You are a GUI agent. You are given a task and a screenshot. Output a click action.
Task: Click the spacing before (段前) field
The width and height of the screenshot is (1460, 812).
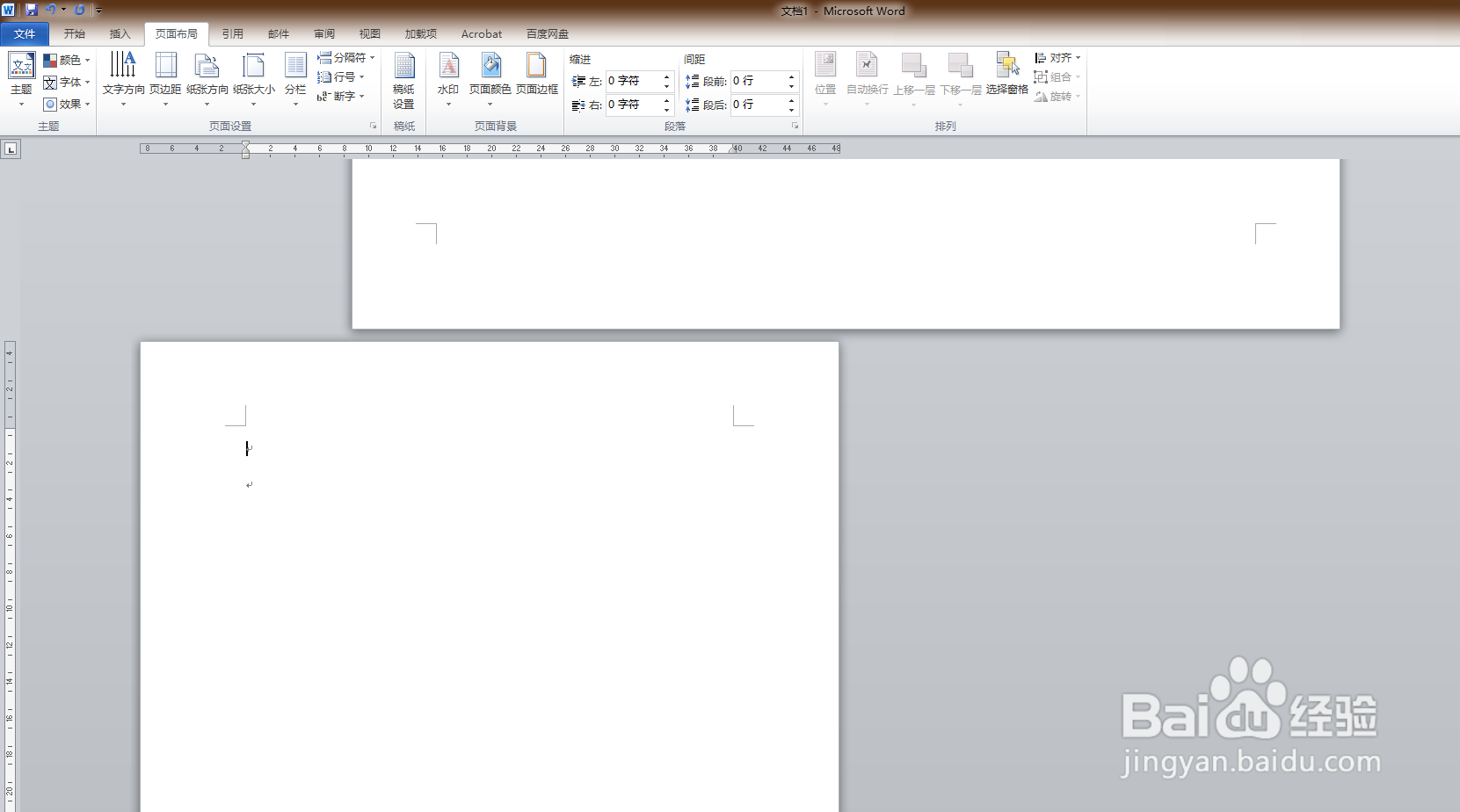758,81
